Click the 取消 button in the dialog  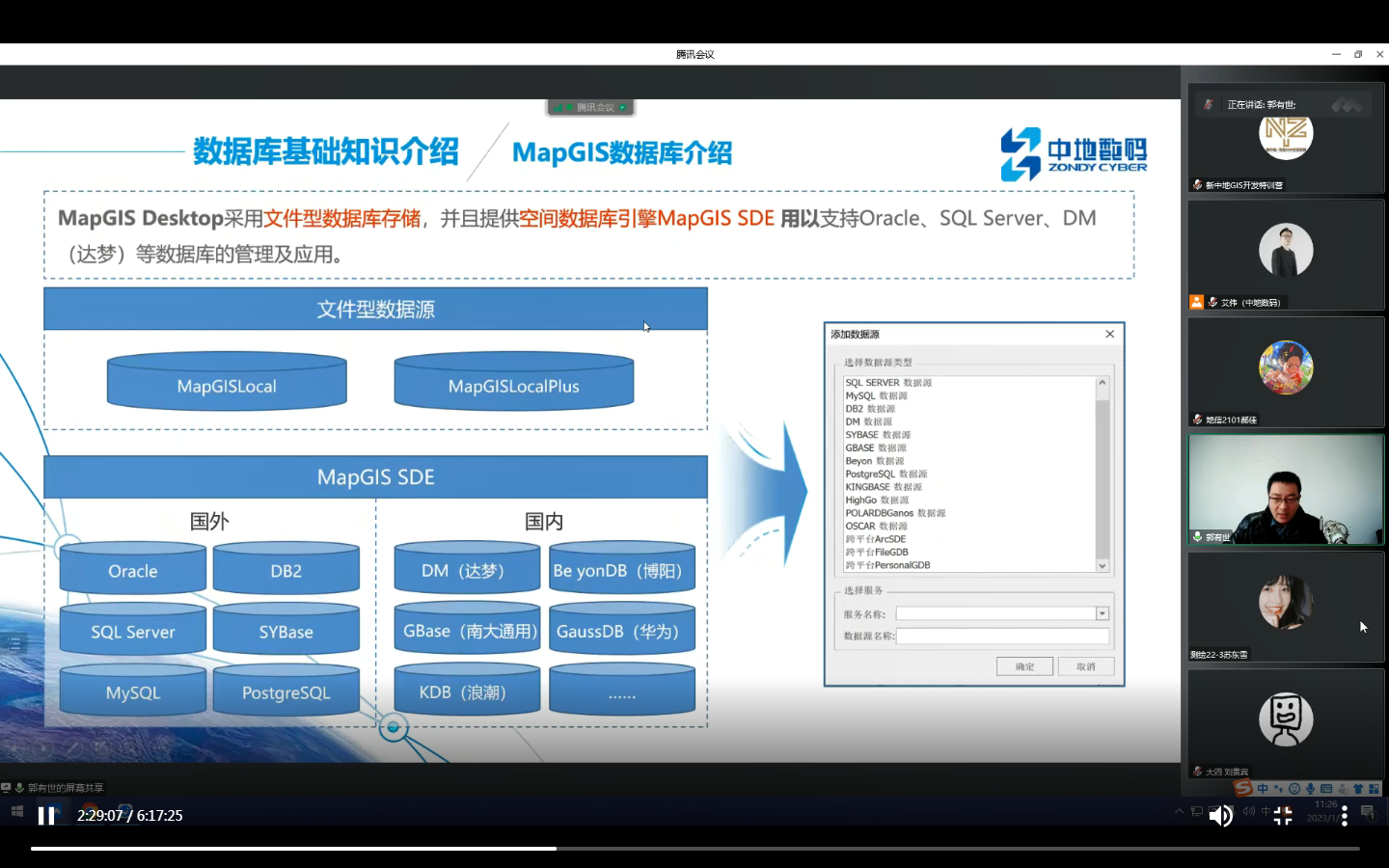(1086, 666)
